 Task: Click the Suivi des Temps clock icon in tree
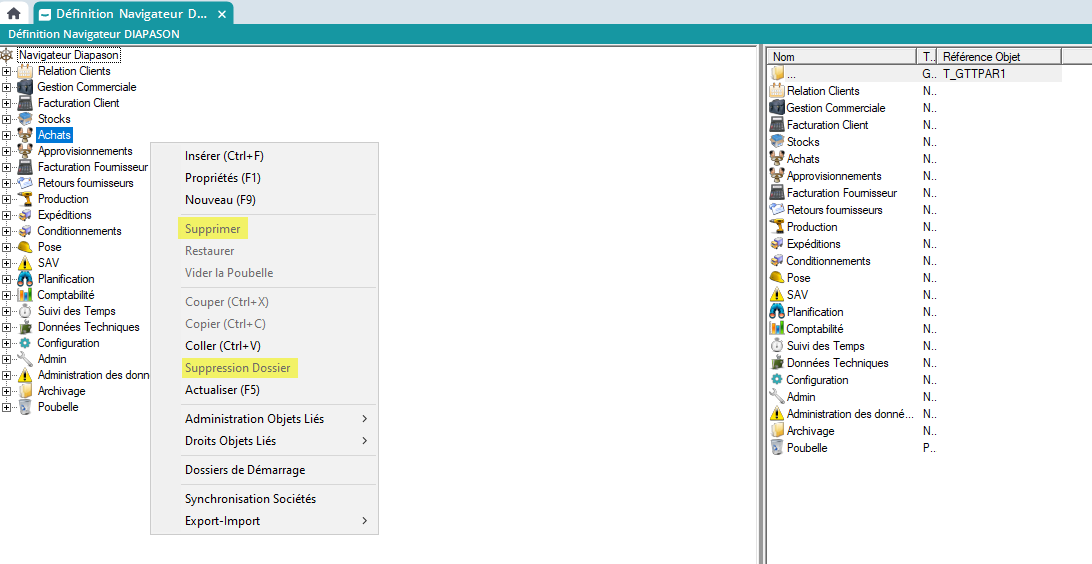(26, 311)
